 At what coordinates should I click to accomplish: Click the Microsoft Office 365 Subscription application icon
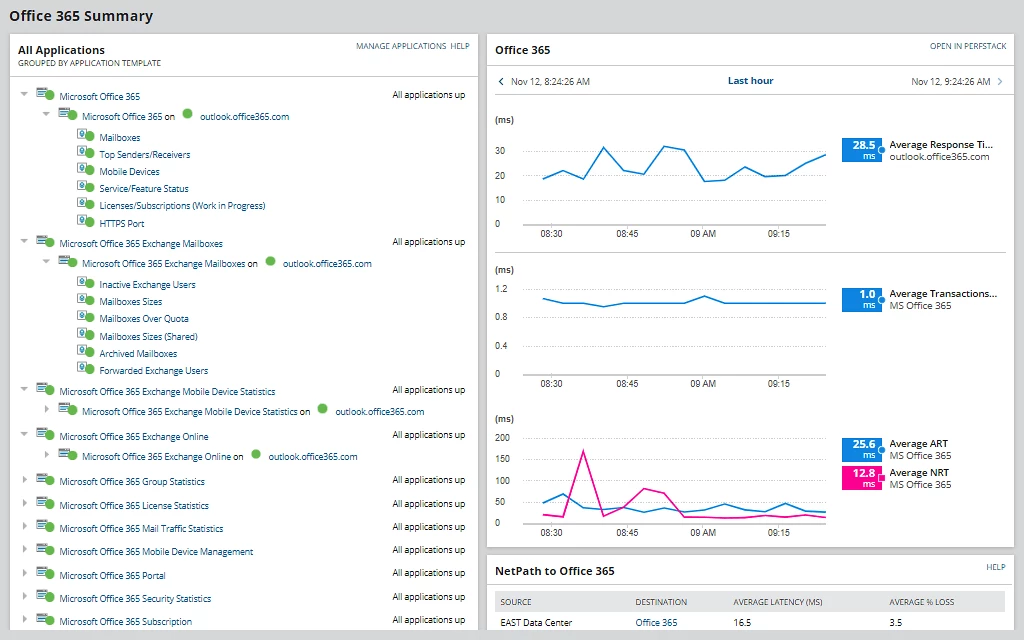[x=44, y=620]
